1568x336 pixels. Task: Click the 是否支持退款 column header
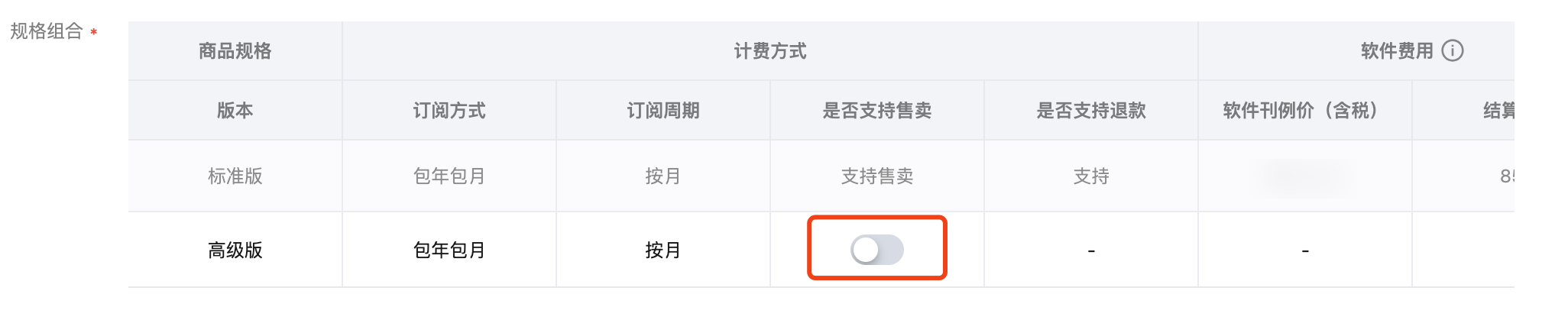pos(1090,111)
